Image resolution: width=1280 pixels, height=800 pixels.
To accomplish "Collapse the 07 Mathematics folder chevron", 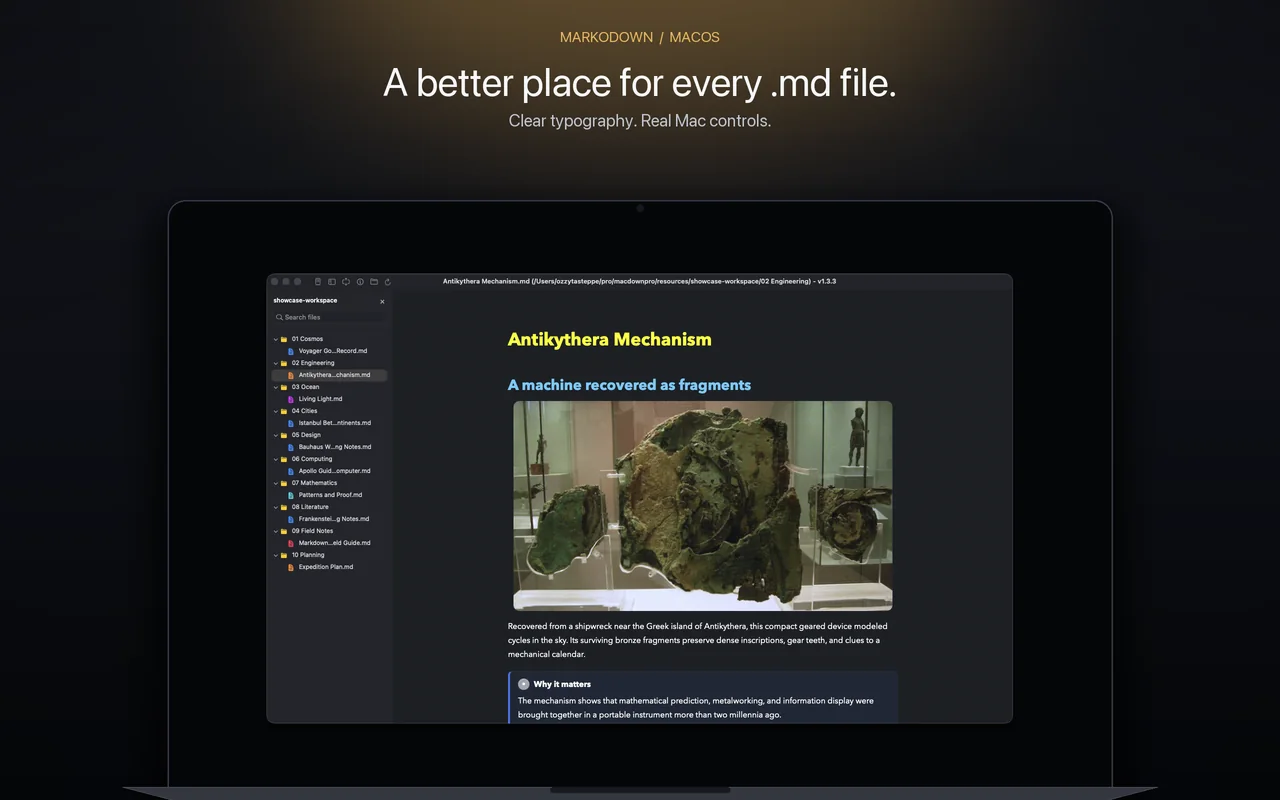I will point(275,483).
